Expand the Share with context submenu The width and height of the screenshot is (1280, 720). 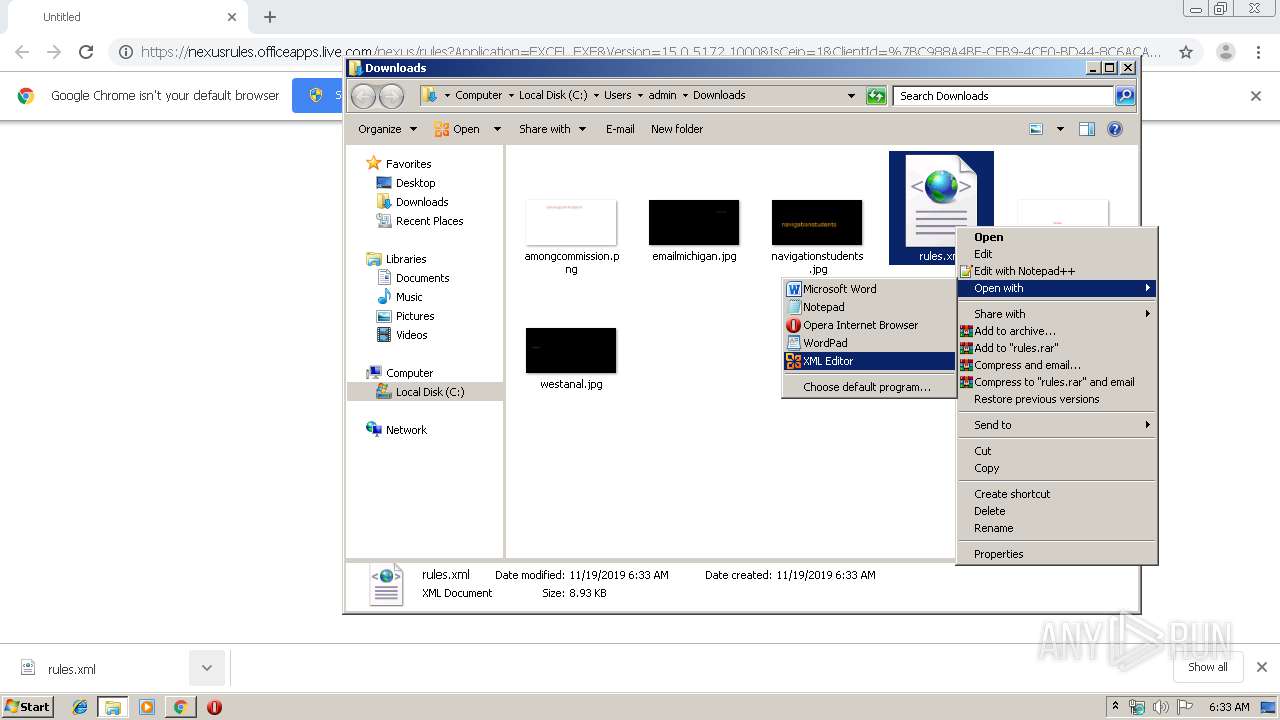(x=1057, y=314)
